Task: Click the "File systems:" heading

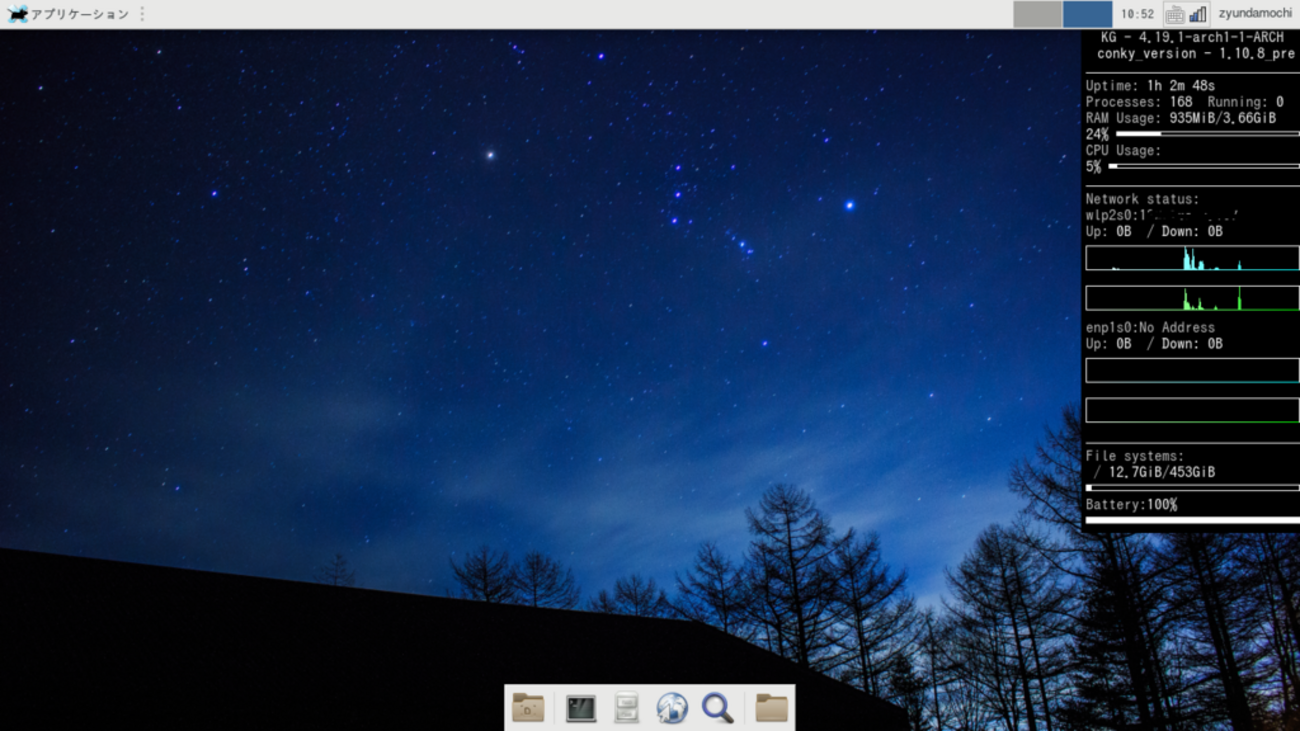Action: [x=1134, y=456]
